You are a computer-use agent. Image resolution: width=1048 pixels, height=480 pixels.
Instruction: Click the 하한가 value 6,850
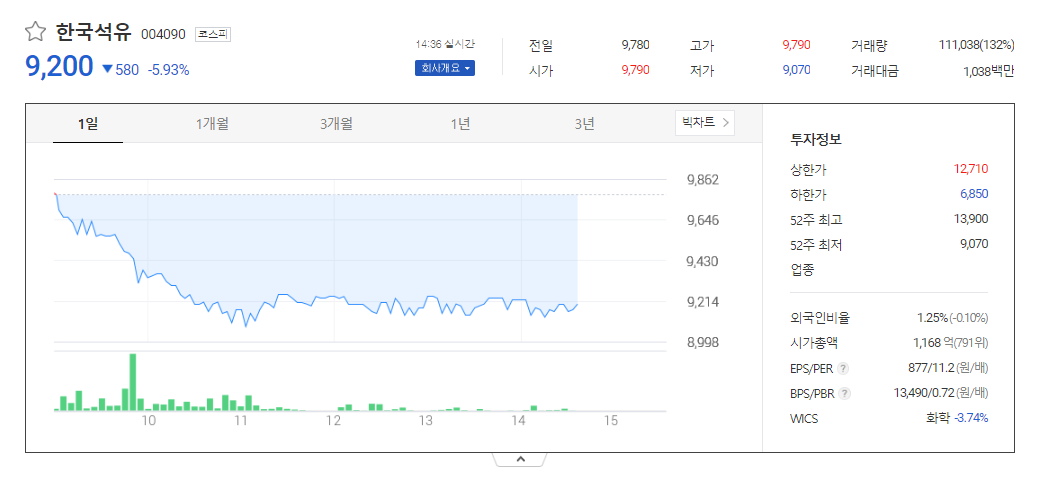pos(974,194)
